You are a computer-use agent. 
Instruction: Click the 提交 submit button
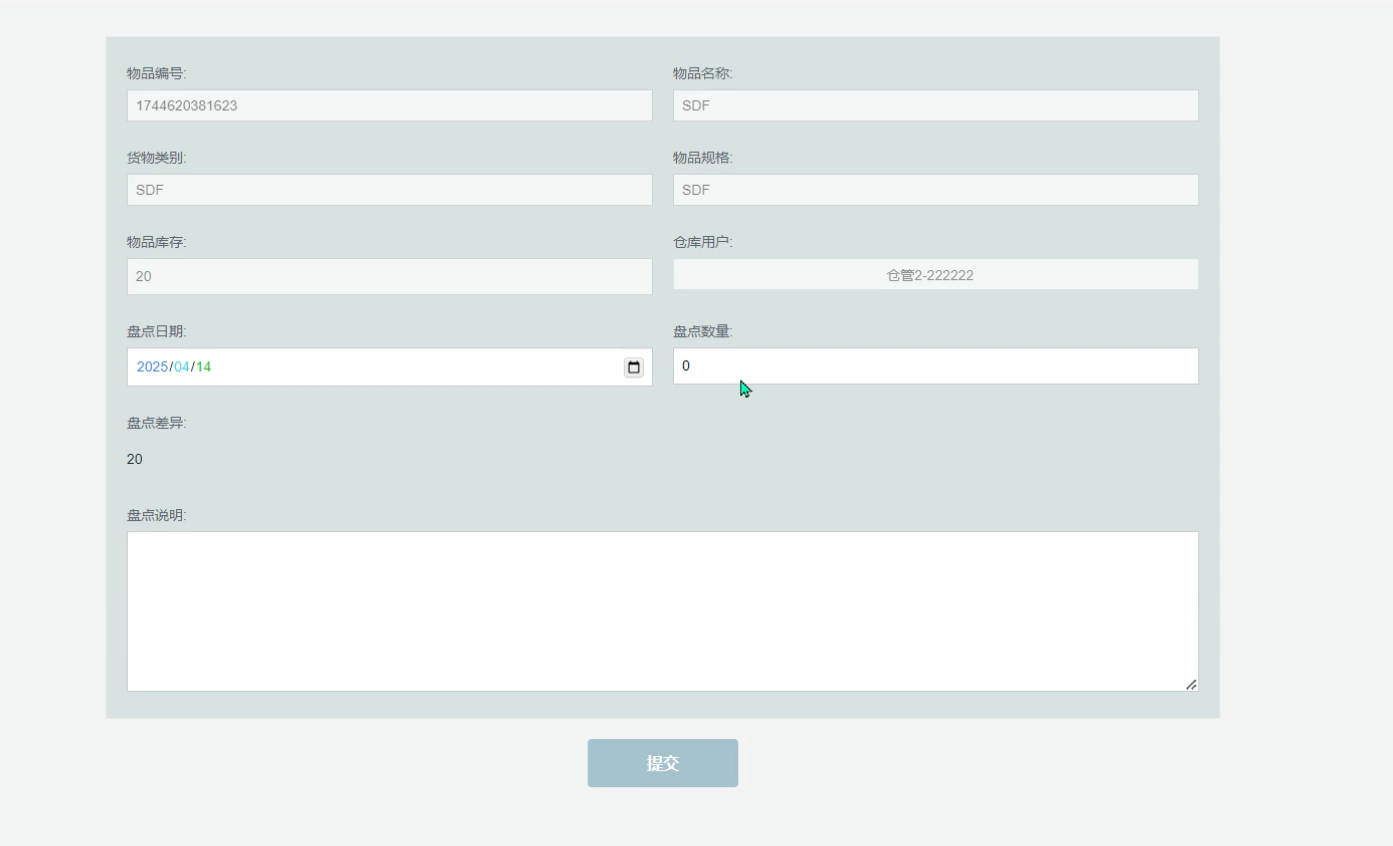click(663, 763)
